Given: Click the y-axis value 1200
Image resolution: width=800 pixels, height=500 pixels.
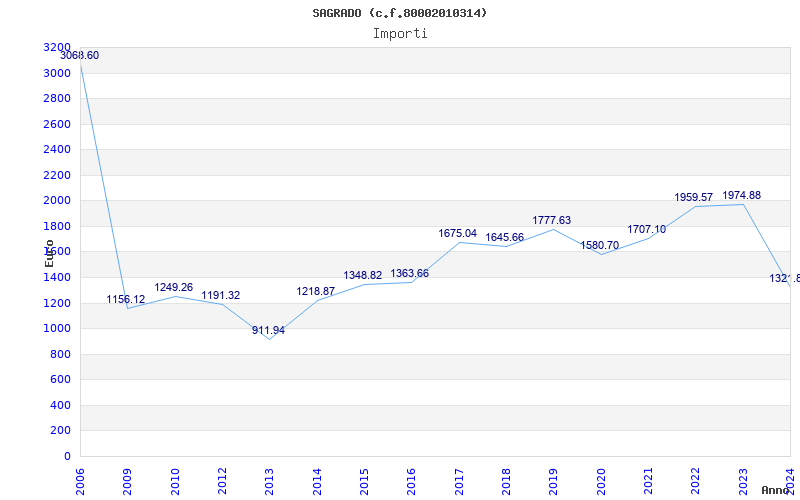Looking at the screenshot, I should (57, 303).
